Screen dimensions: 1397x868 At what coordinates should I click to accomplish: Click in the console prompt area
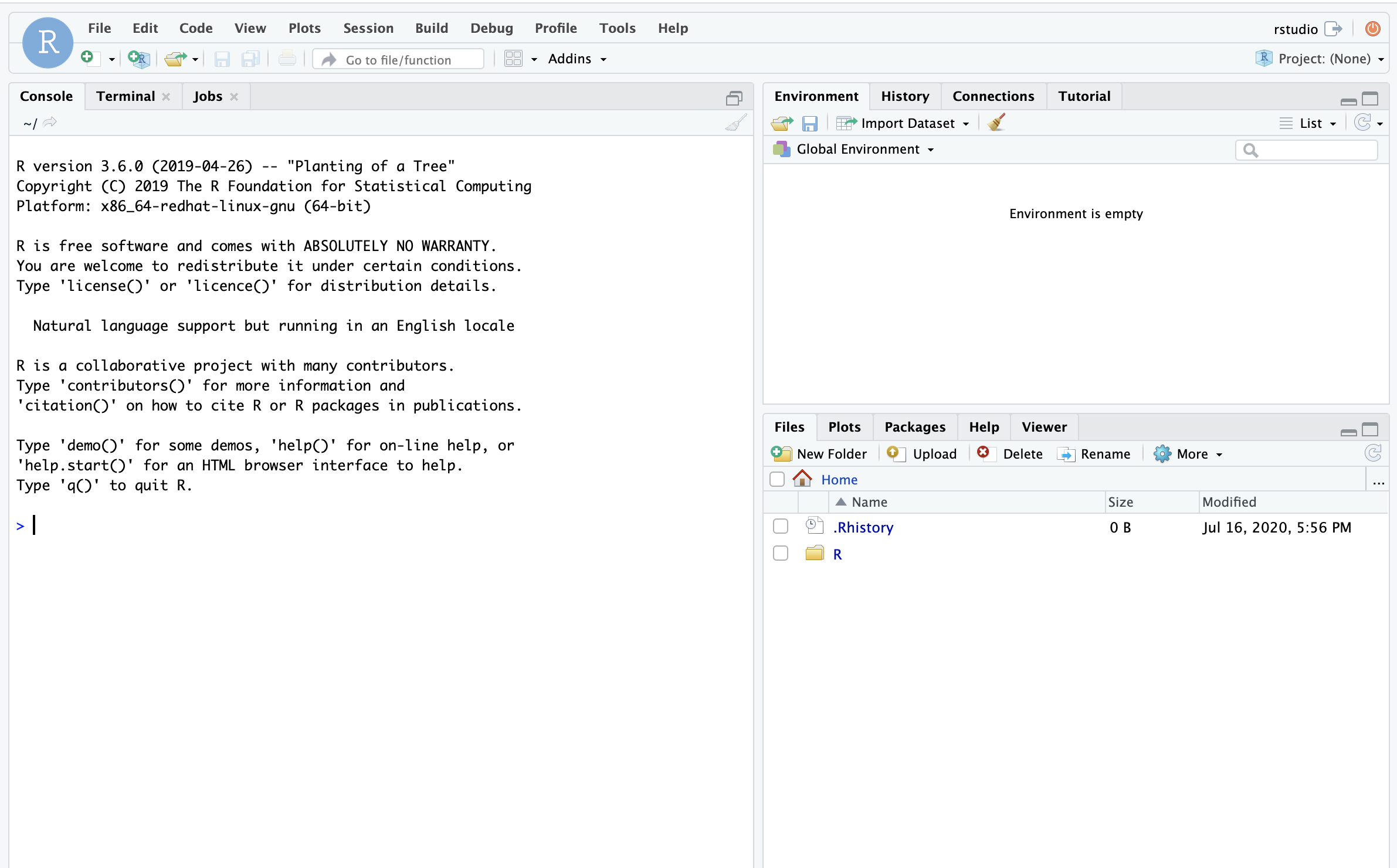381,525
